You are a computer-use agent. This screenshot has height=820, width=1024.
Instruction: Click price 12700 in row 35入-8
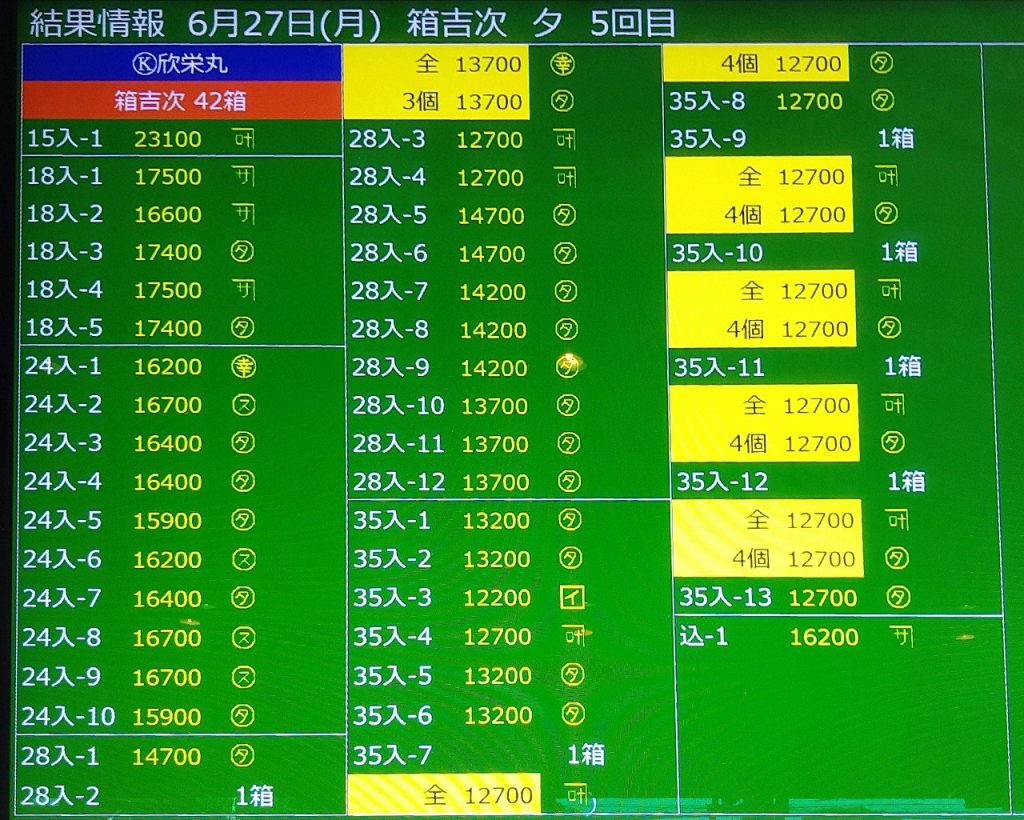(x=809, y=101)
